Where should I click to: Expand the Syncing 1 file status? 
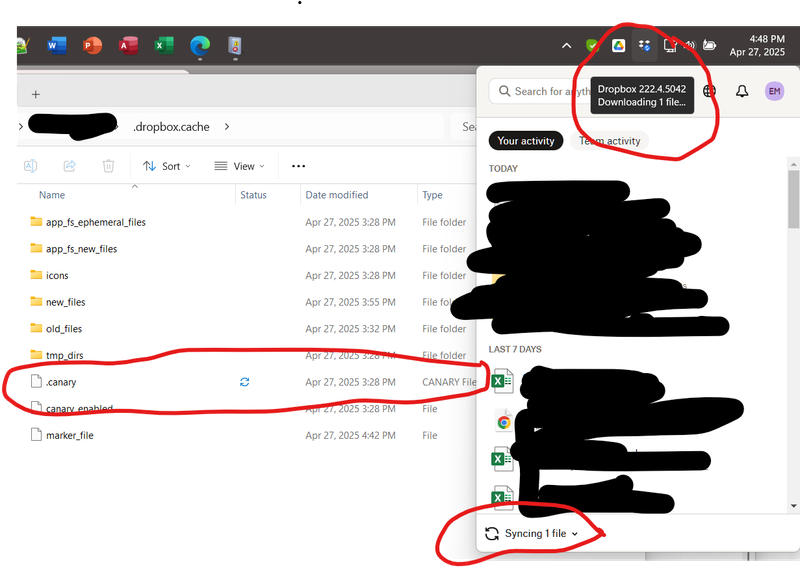tap(532, 534)
